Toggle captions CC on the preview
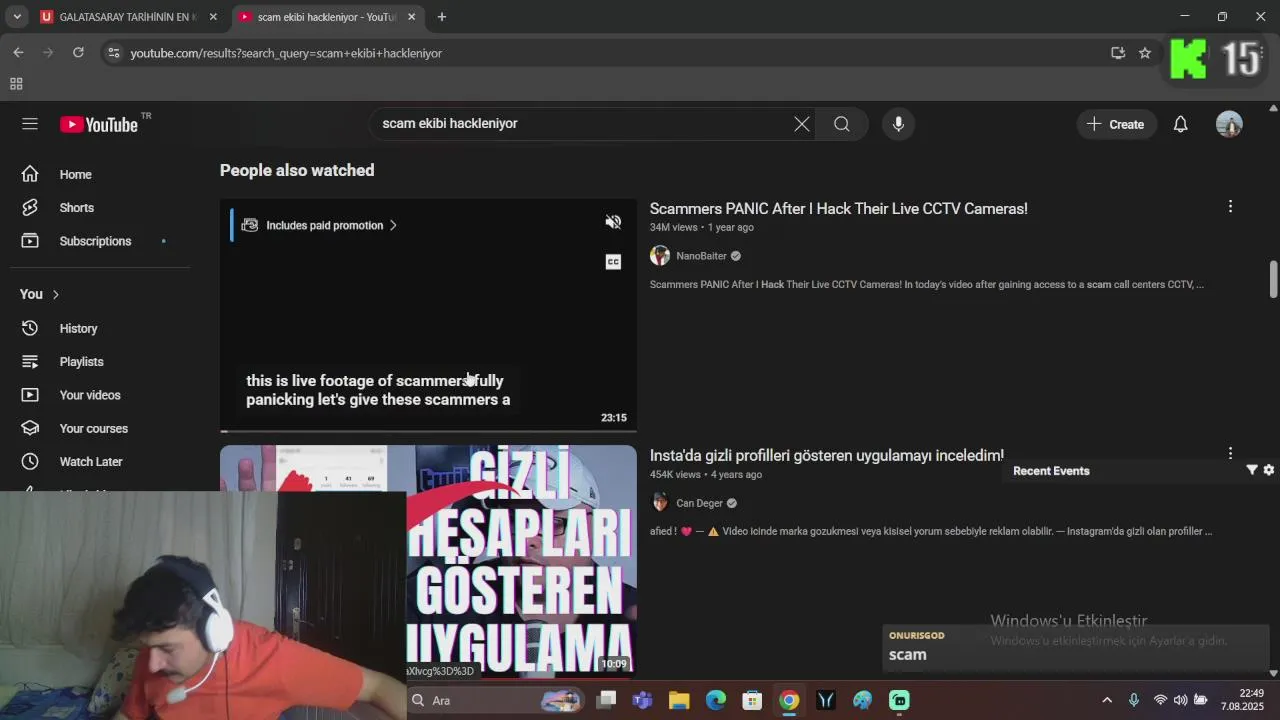 [x=613, y=262]
